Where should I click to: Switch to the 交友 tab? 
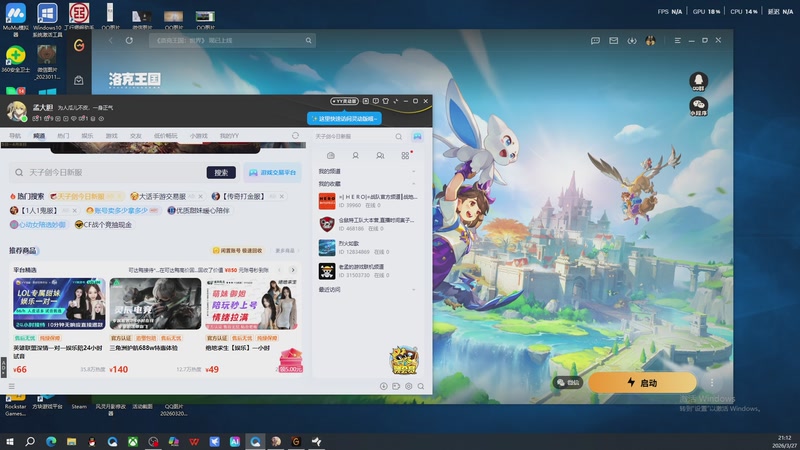(135, 136)
